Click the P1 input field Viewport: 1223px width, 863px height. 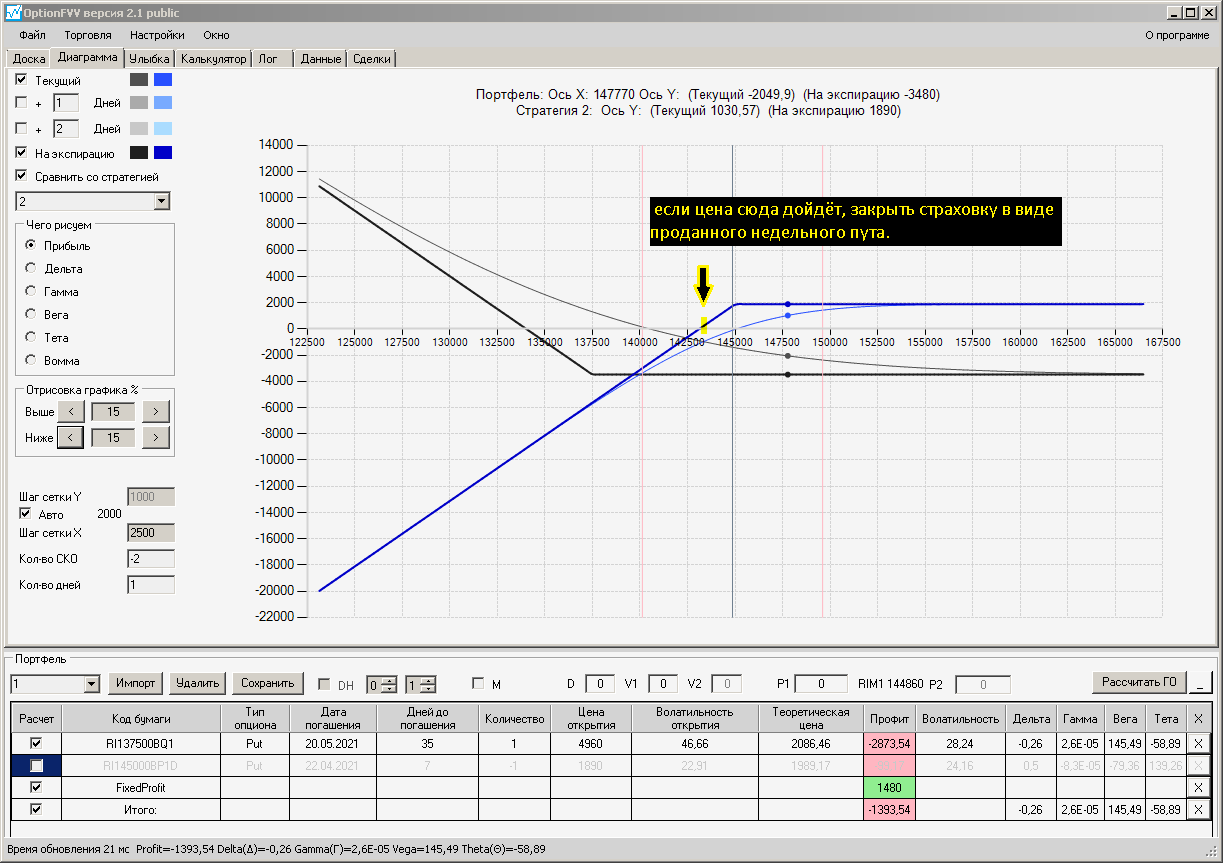click(822, 684)
